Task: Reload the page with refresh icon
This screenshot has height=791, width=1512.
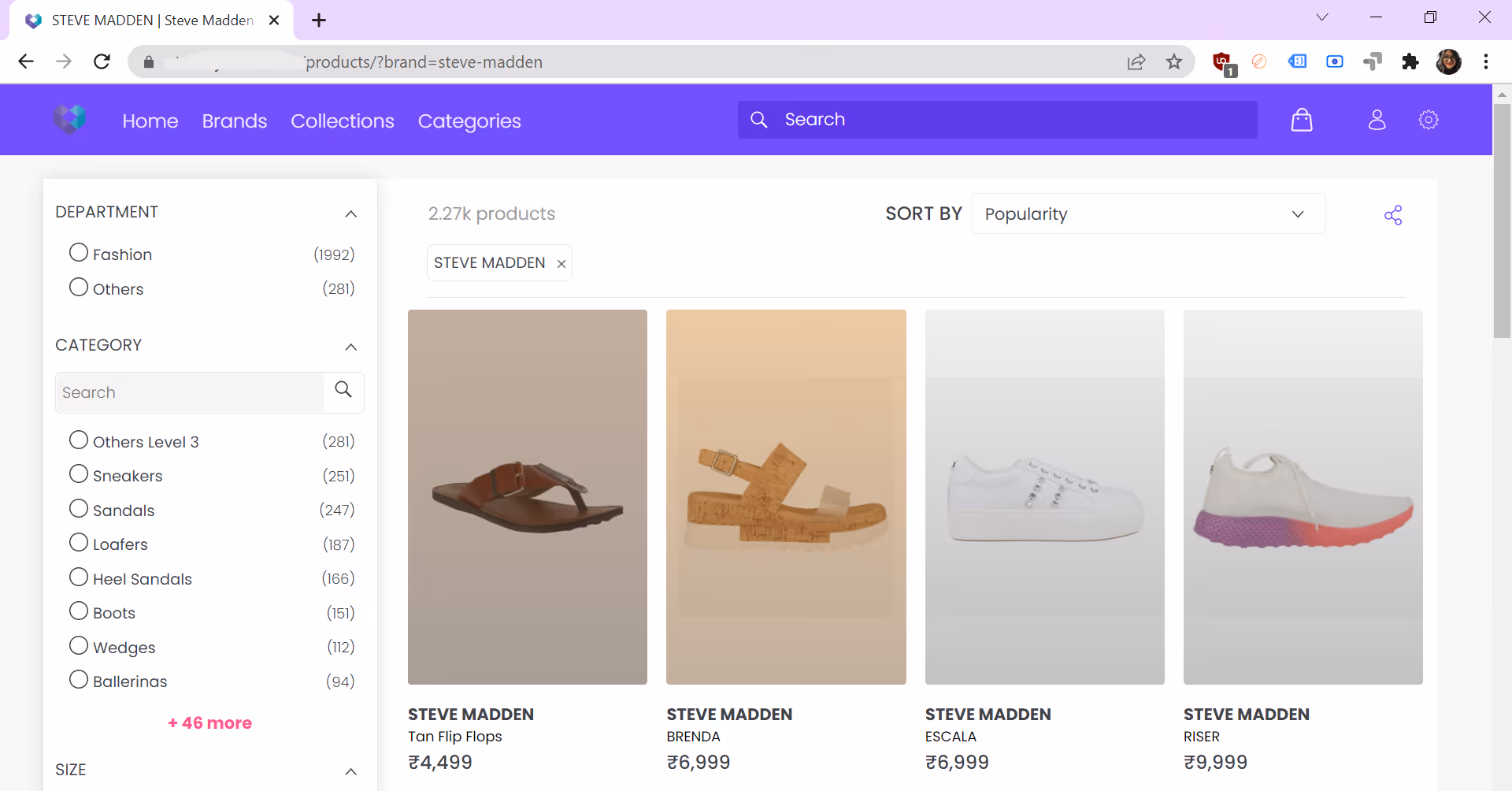Action: [102, 61]
